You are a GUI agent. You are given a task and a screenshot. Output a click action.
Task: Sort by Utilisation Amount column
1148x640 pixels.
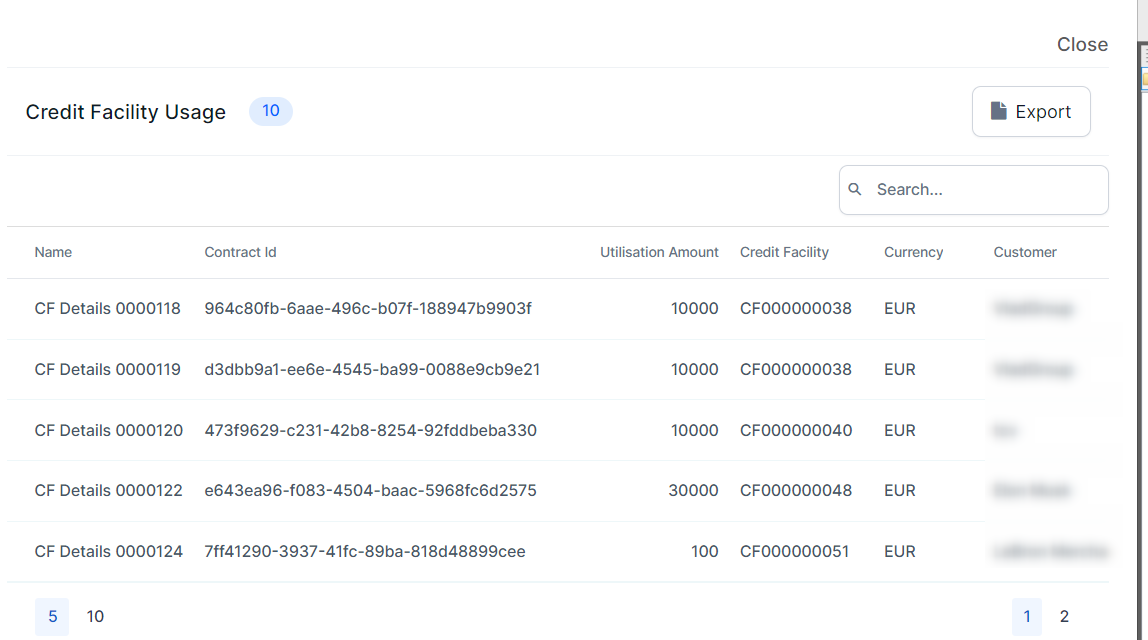[x=659, y=252]
